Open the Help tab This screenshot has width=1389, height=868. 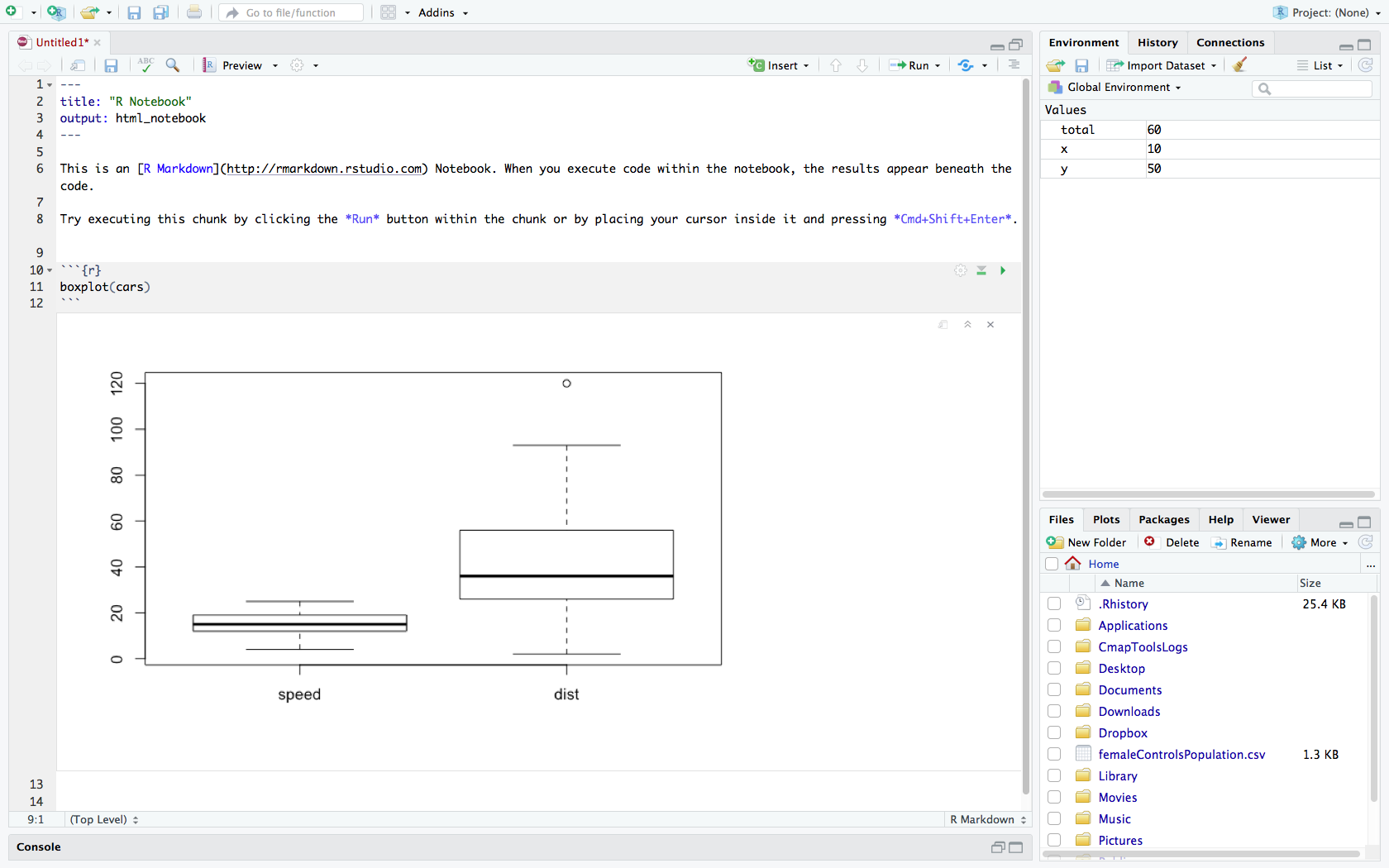[x=1220, y=519]
